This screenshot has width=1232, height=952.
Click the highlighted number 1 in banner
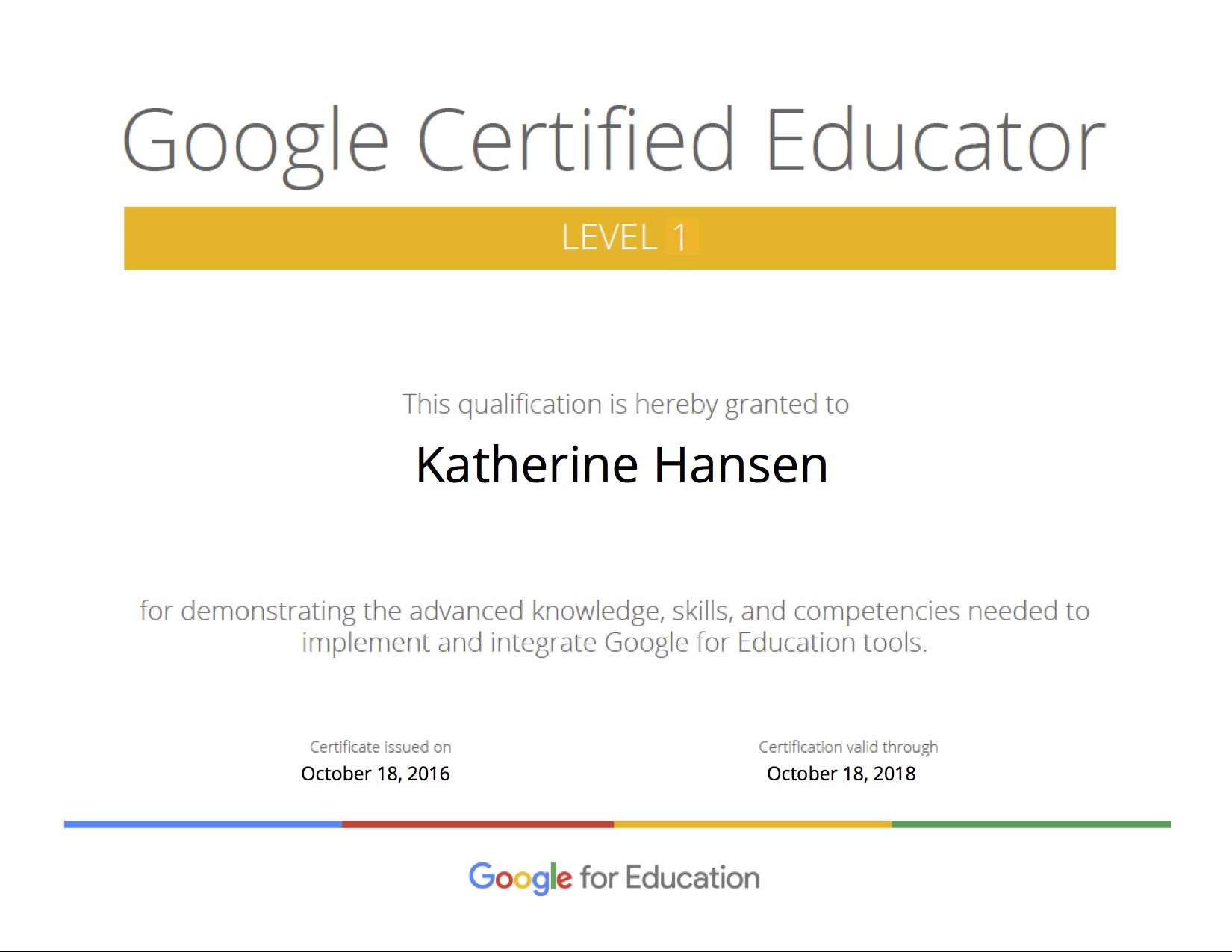(x=680, y=238)
